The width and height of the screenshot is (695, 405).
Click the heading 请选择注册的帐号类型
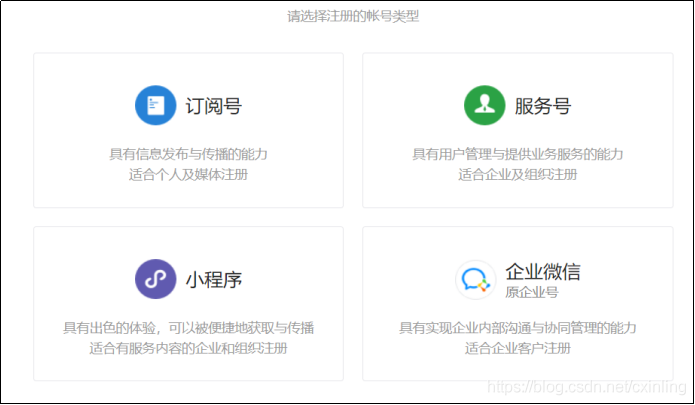tap(353, 16)
